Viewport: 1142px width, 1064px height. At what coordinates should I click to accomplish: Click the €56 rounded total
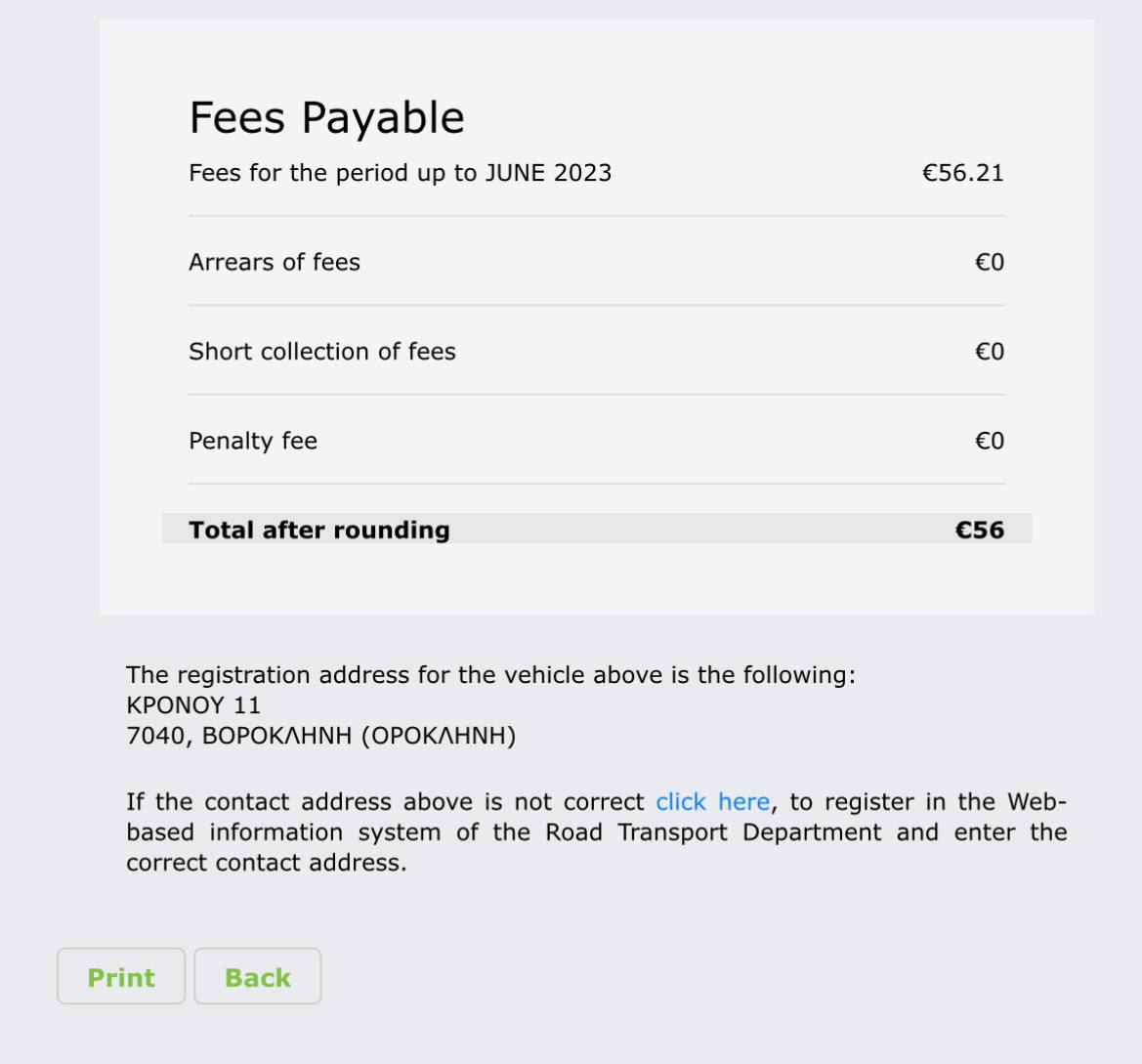click(x=979, y=530)
